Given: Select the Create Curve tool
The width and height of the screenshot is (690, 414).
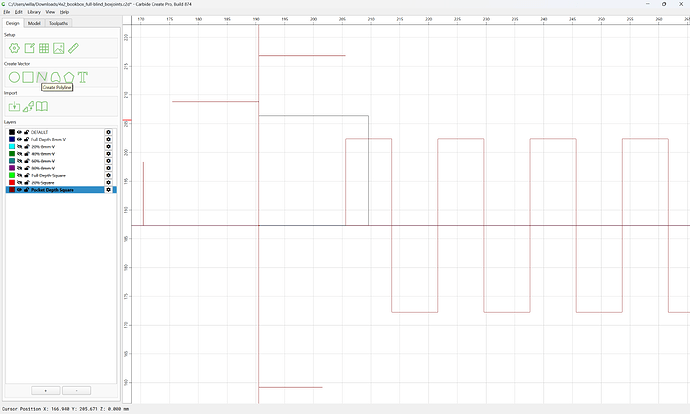Looking at the screenshot, I should [55, 77].
